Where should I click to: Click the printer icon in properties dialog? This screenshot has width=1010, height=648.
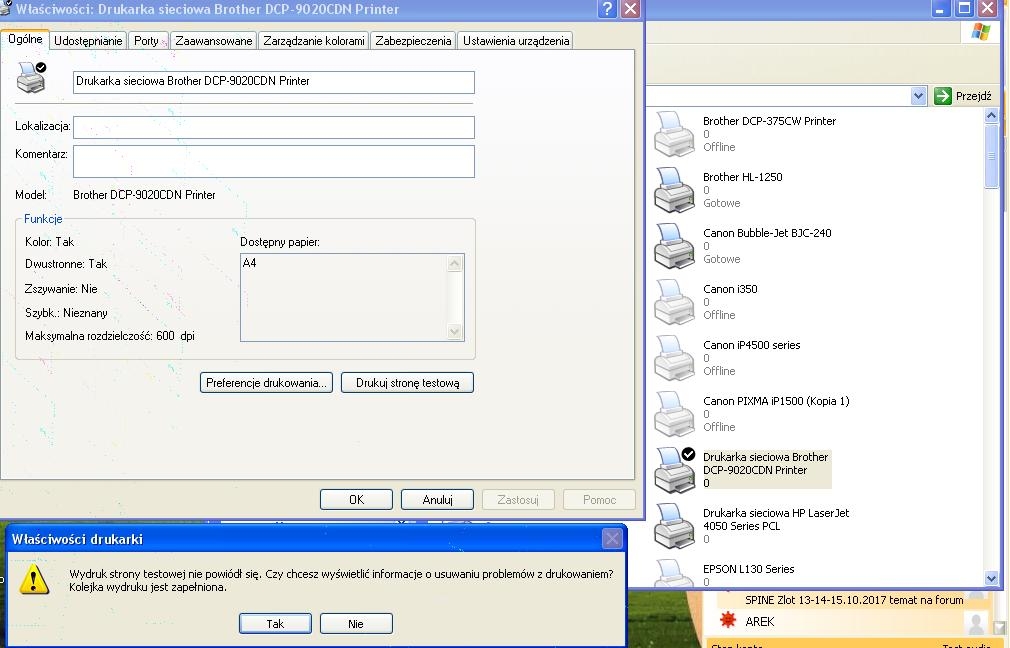click(x=31, y=78)
